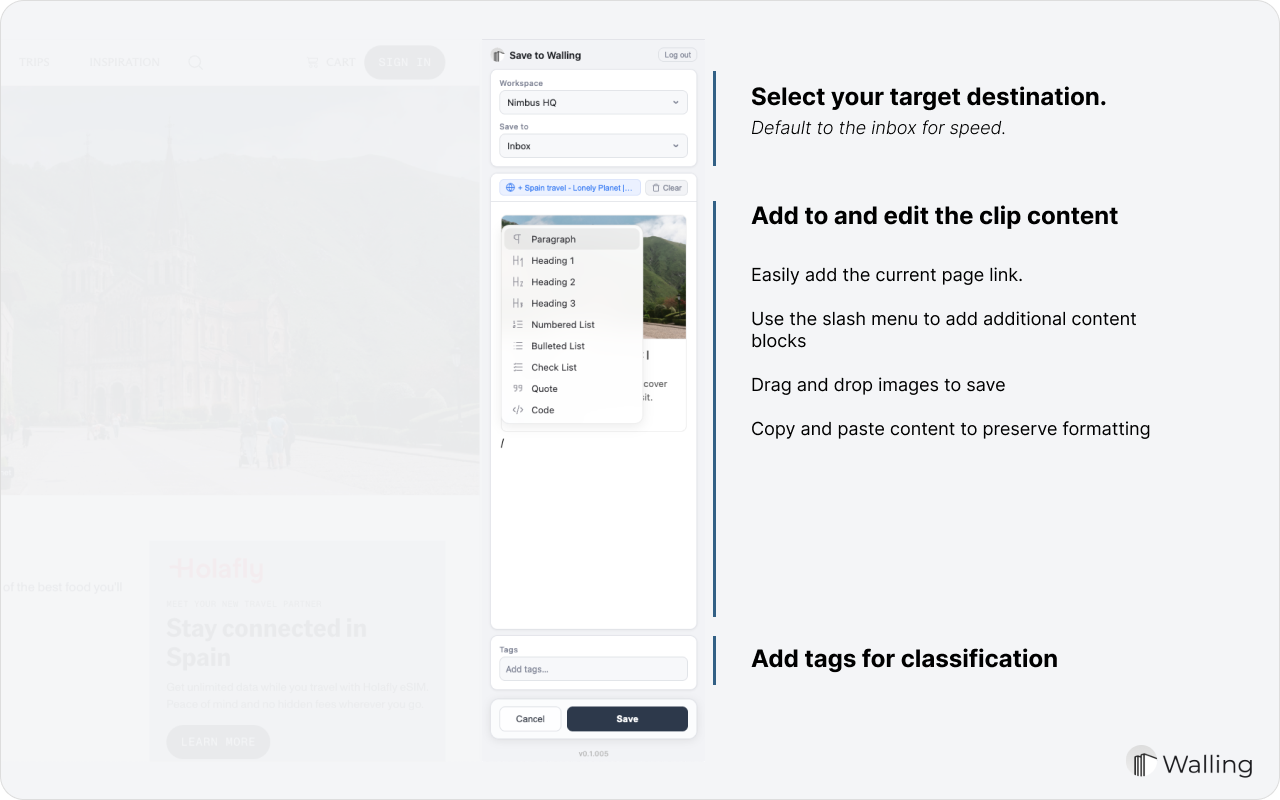This screenshot has height=800, width=1280.
Task: Click the 'Stay connected in Spain' heading
Action: pyautogui.click(x=267, y=643)
